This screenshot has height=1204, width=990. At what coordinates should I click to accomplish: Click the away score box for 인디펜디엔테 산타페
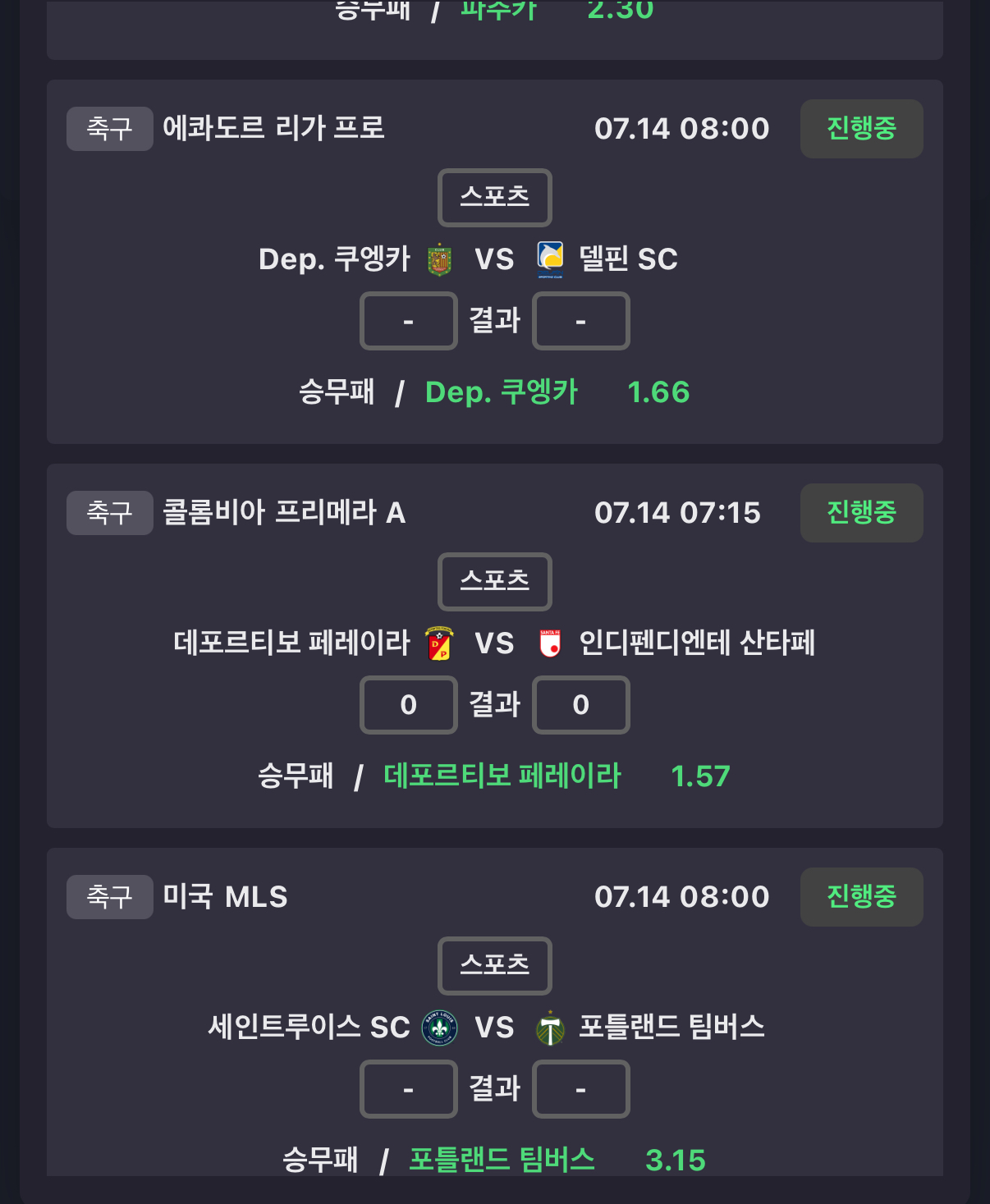pyautogui.click(x=581, y=705)
